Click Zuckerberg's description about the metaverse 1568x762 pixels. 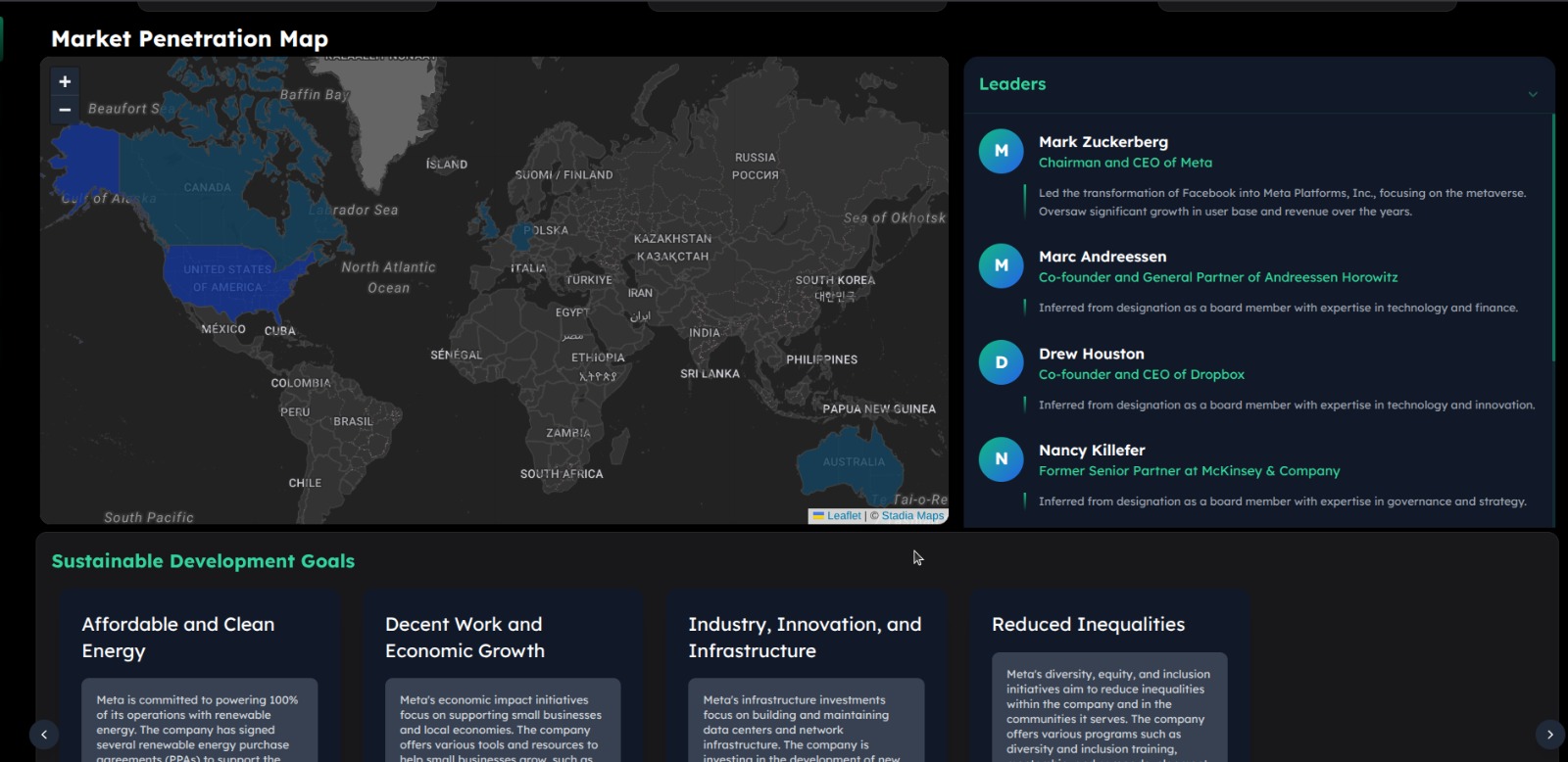[1282, 203]
